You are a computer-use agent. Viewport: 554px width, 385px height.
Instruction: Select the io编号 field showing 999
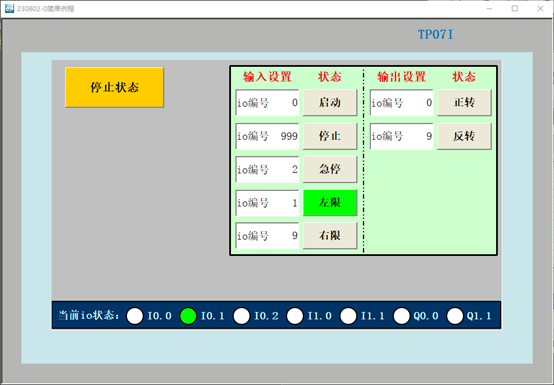267,136
